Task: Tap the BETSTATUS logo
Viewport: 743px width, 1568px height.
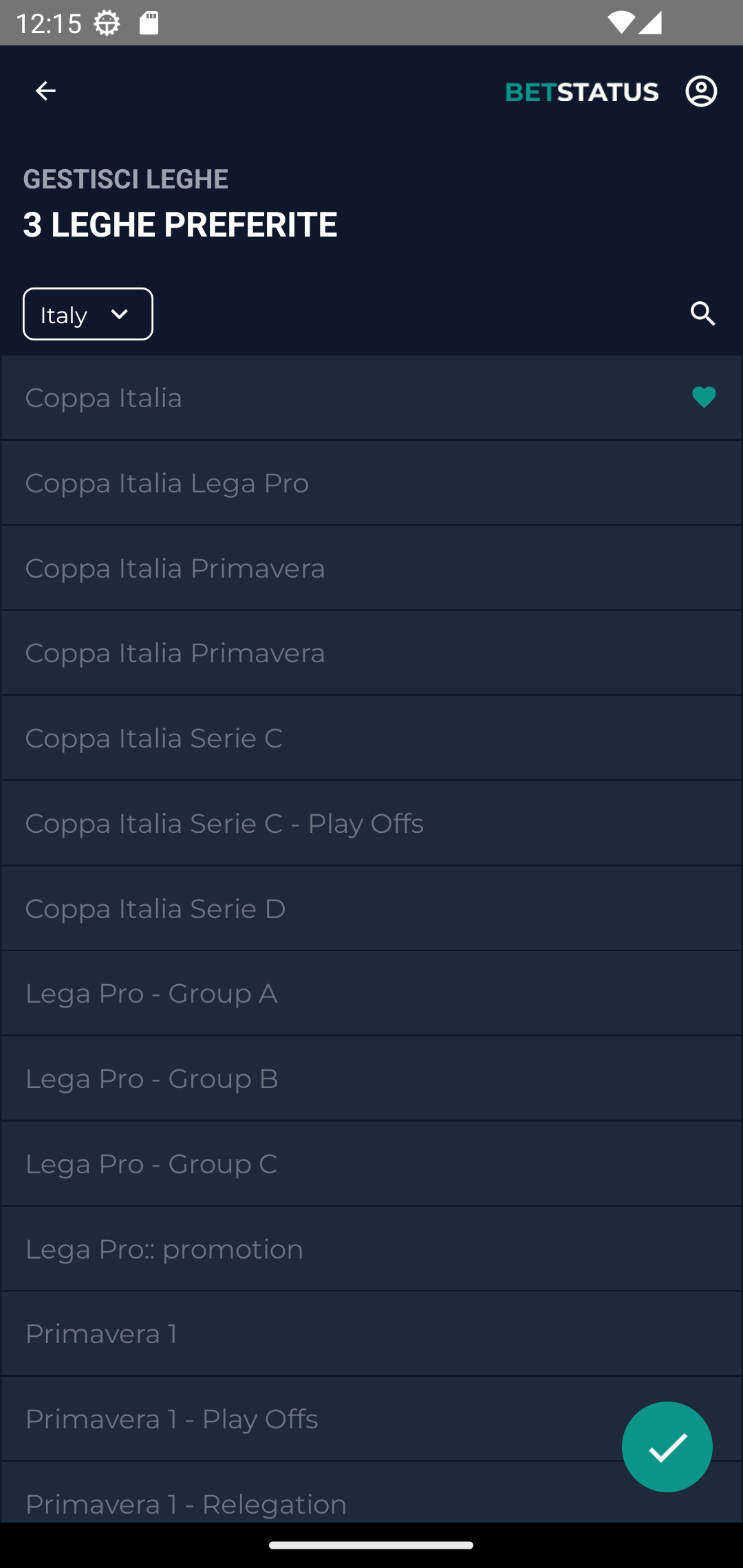Action: click(x=582, y=91)
